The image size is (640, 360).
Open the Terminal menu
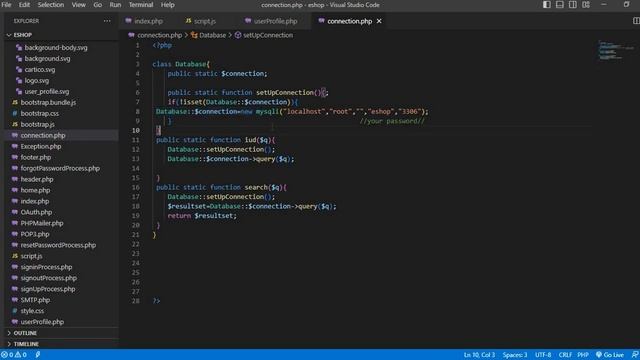coord(141,5)
